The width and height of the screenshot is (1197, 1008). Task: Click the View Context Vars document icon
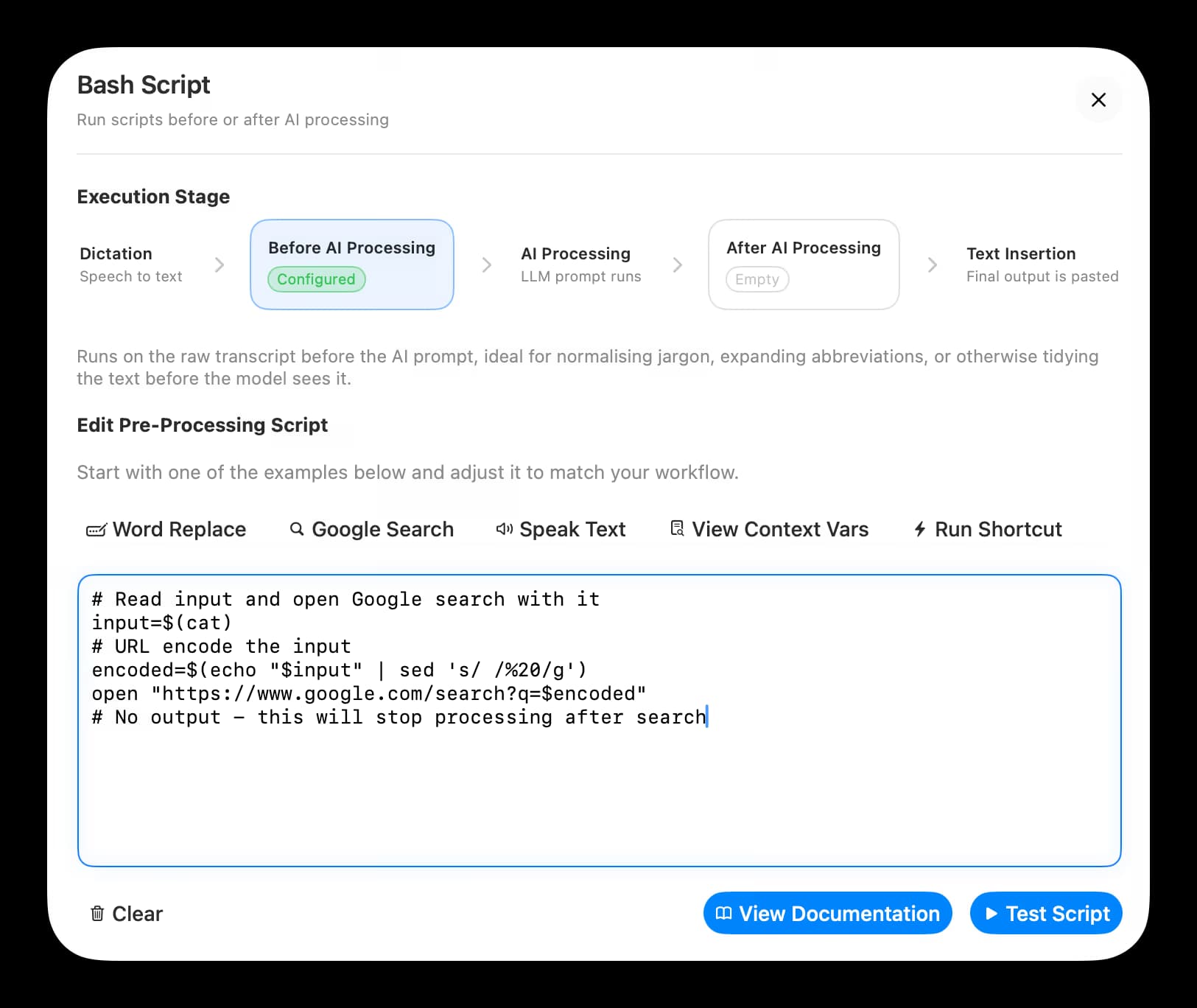click(x=676, y=528)
